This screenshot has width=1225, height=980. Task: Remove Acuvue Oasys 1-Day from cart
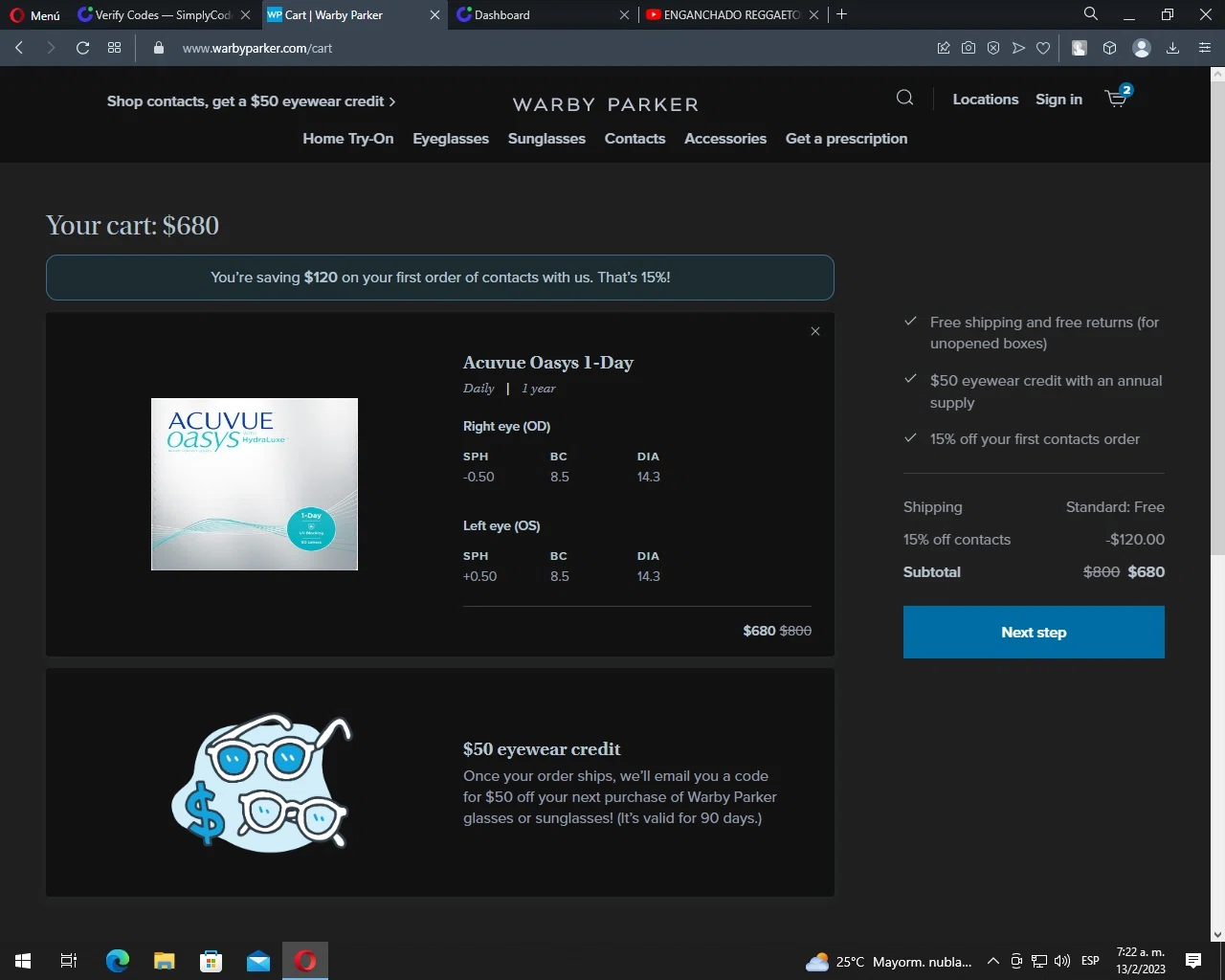(815, 331)
